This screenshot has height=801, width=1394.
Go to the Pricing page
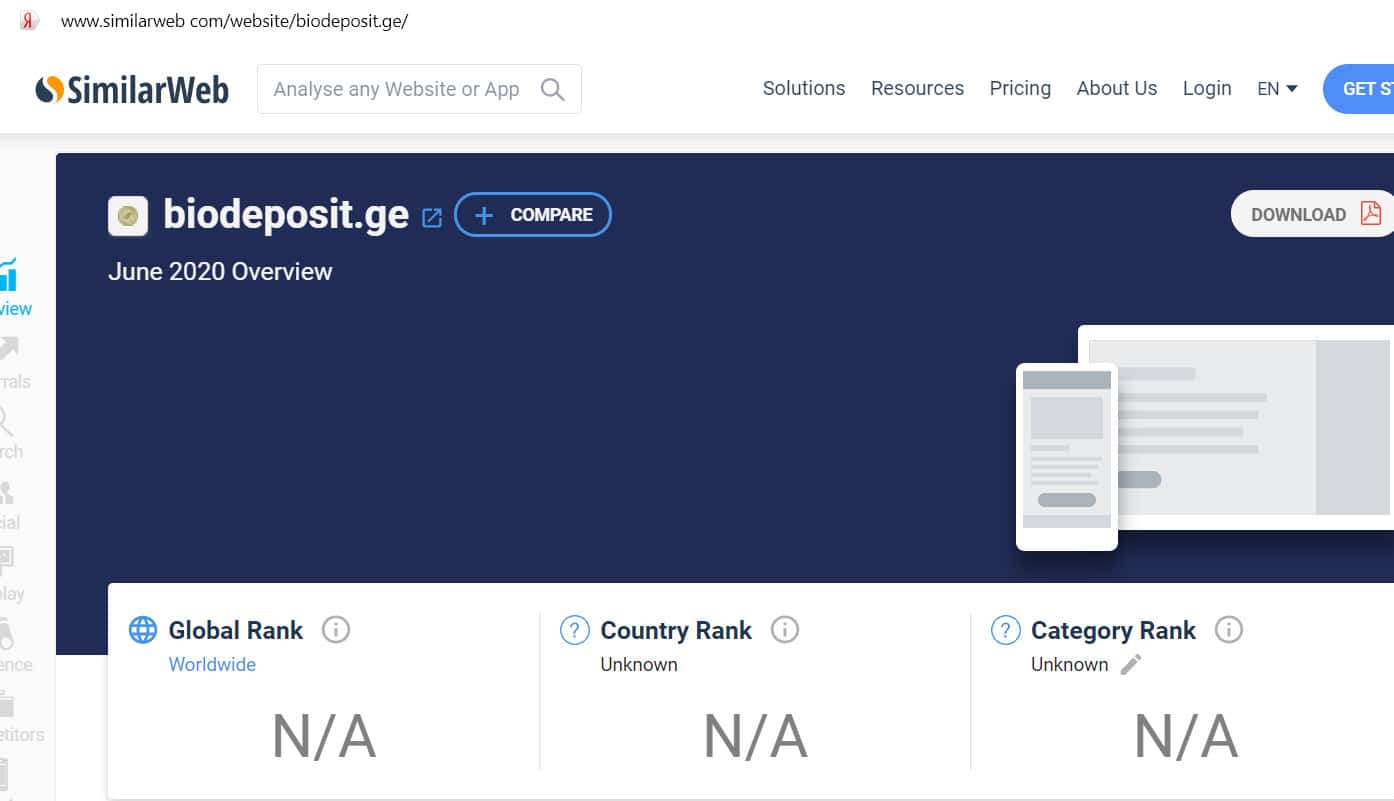coord(1020,88)
